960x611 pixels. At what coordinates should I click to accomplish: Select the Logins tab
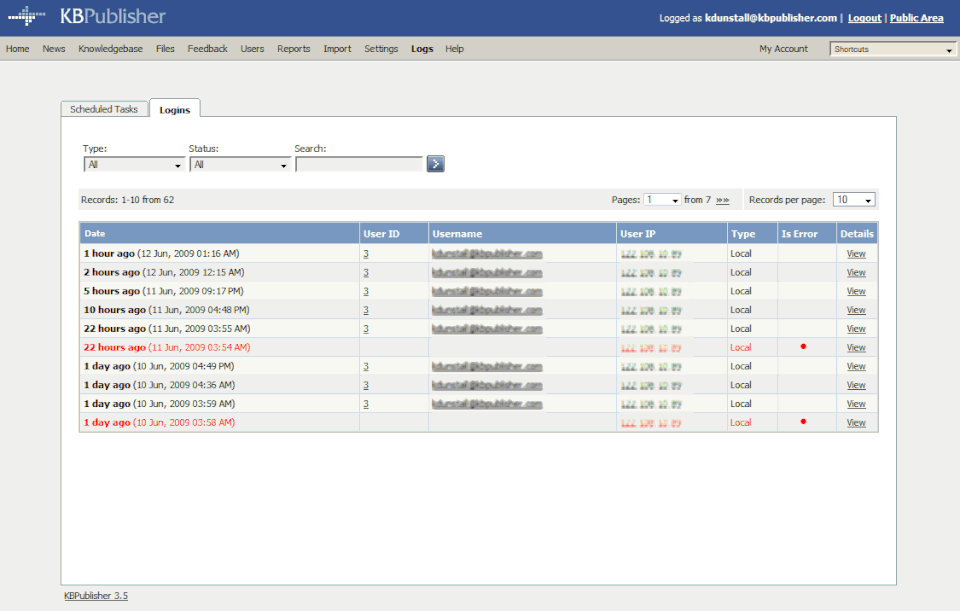tap(175, 110)
